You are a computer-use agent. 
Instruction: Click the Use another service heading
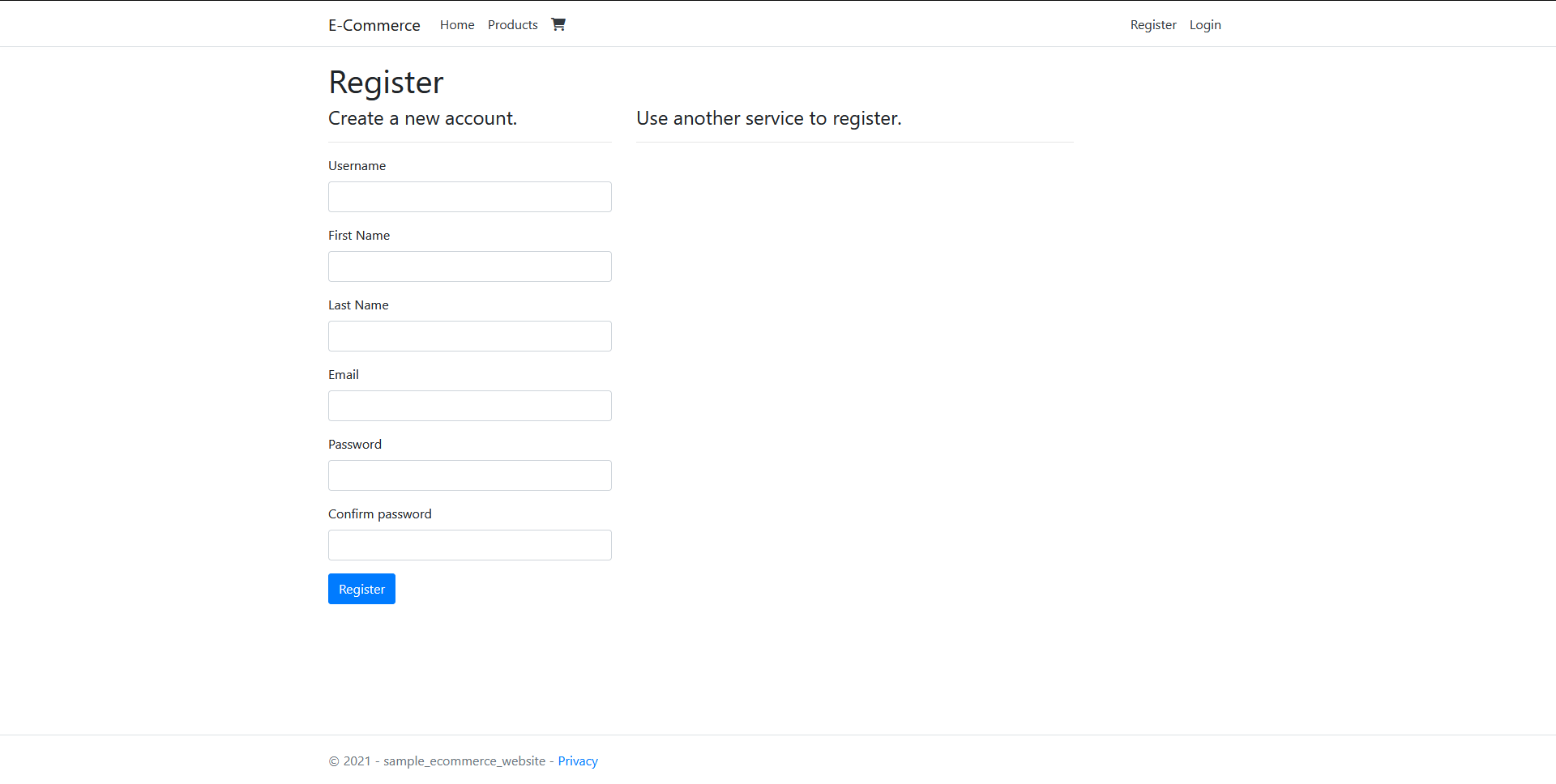767,118
